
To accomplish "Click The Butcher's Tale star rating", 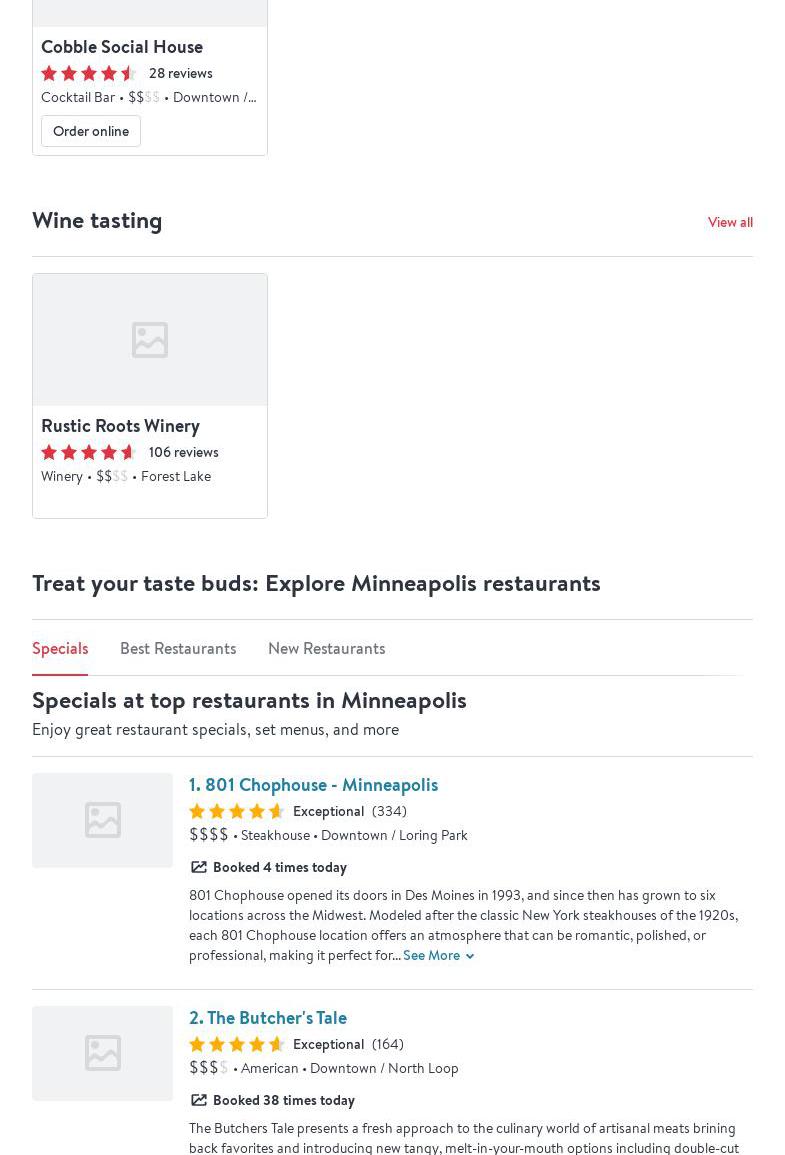I will 237,1044.
